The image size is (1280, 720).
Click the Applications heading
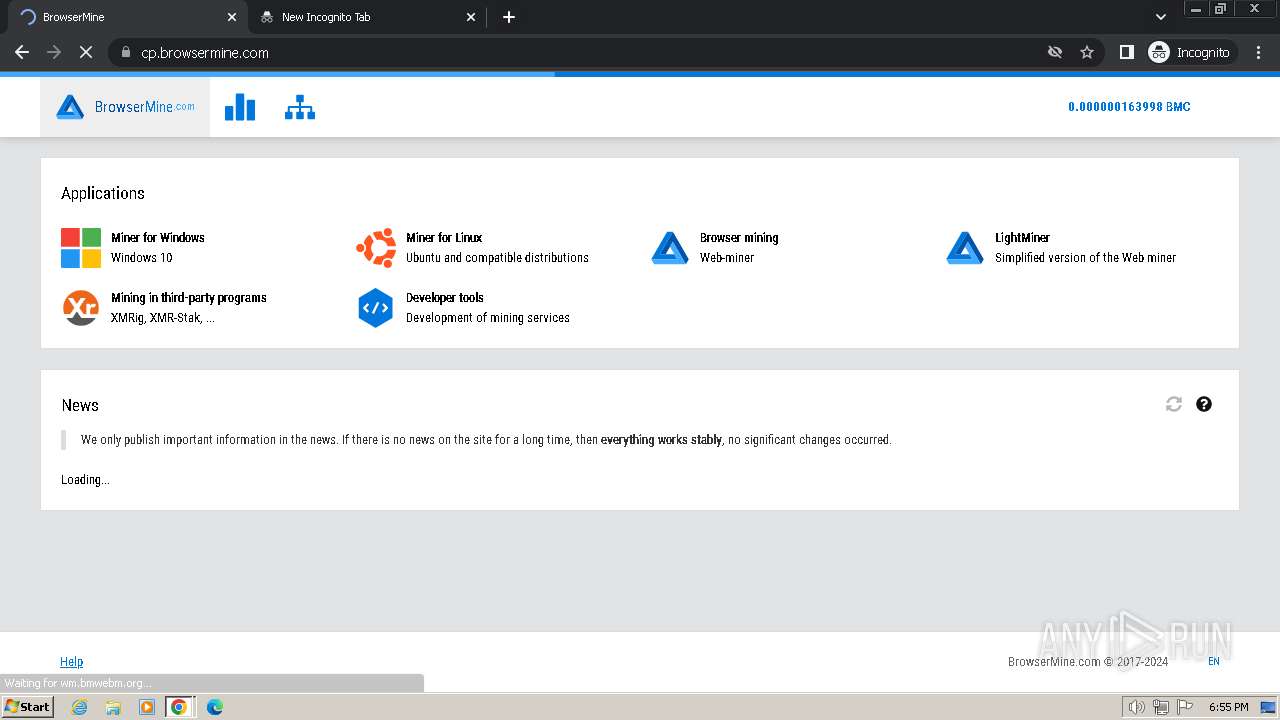pyautogui.click(x=103, y=193)
